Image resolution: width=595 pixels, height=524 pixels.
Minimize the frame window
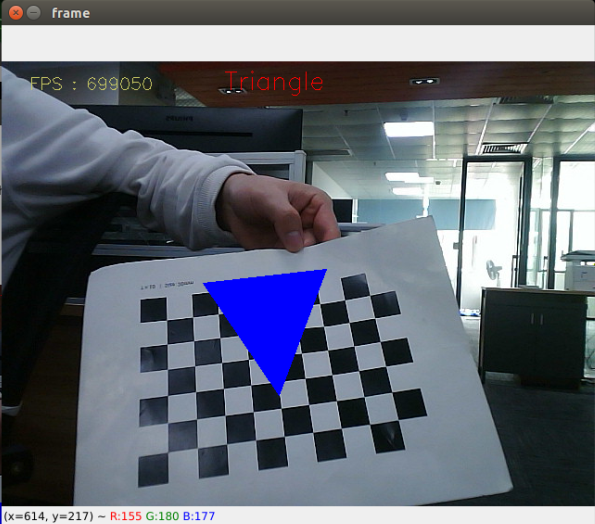(x=34, y=13)
